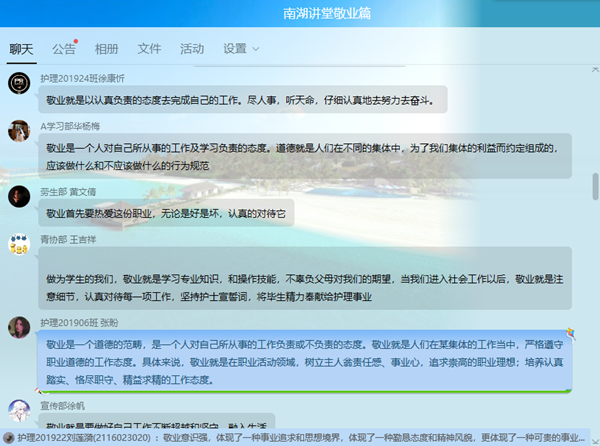Open avatar of 护理201906班 张盼
Viewport: 600px width, 446px height.
coord(17,328)
